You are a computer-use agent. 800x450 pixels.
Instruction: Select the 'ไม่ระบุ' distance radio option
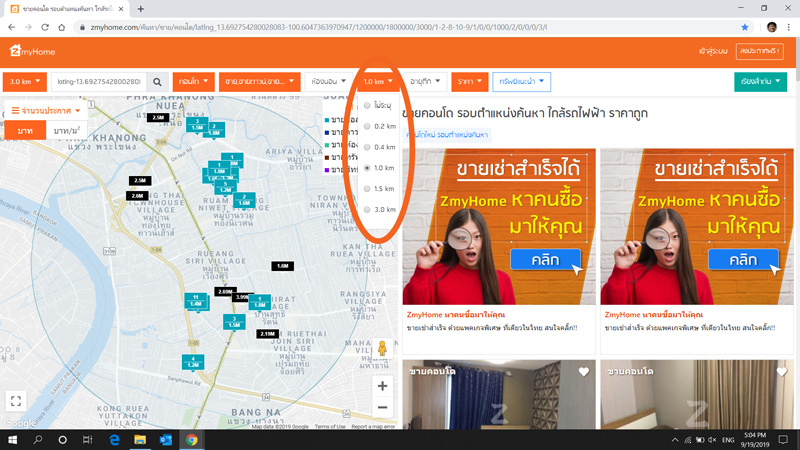[367, 106]
